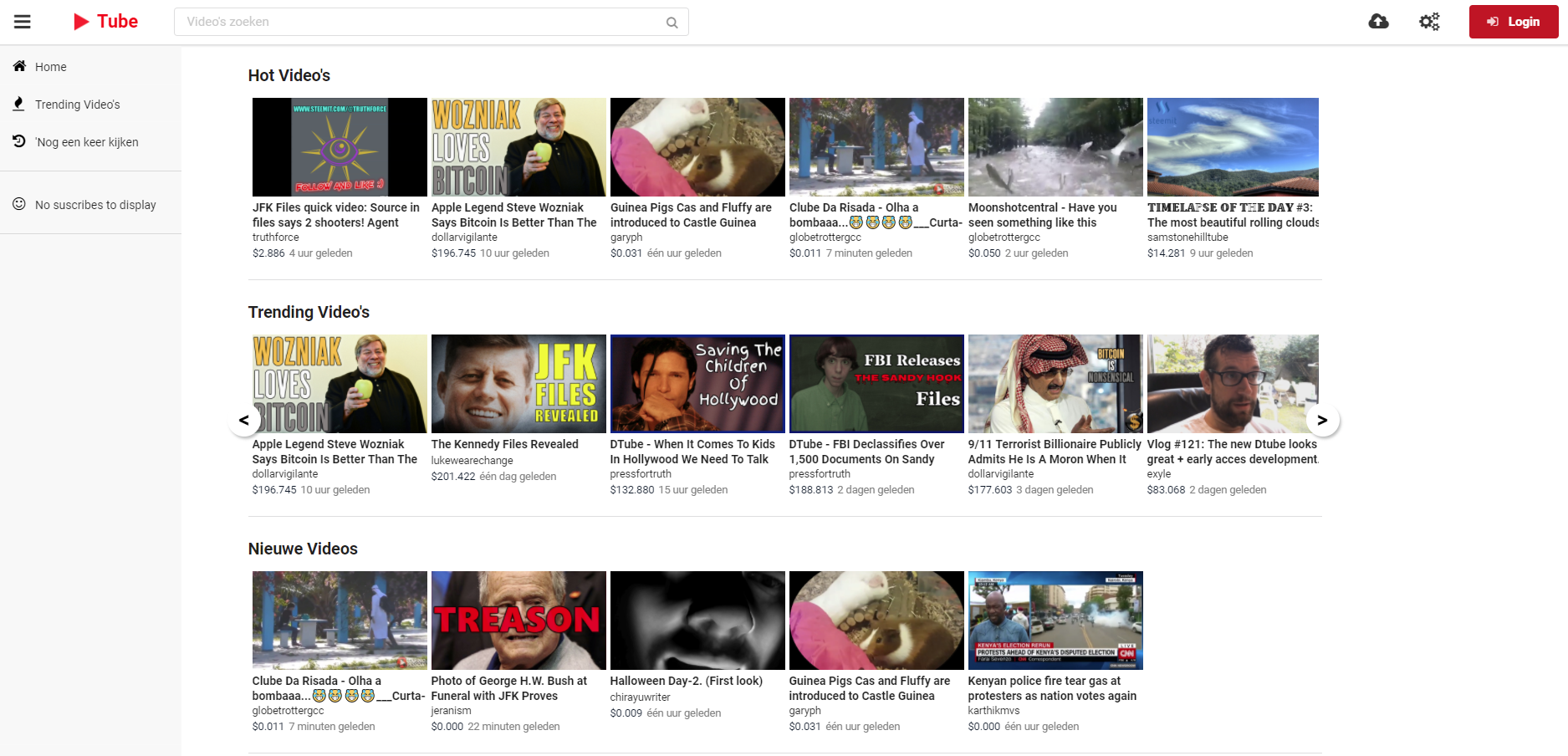Open channel chirayuwriter

(641, 697)
